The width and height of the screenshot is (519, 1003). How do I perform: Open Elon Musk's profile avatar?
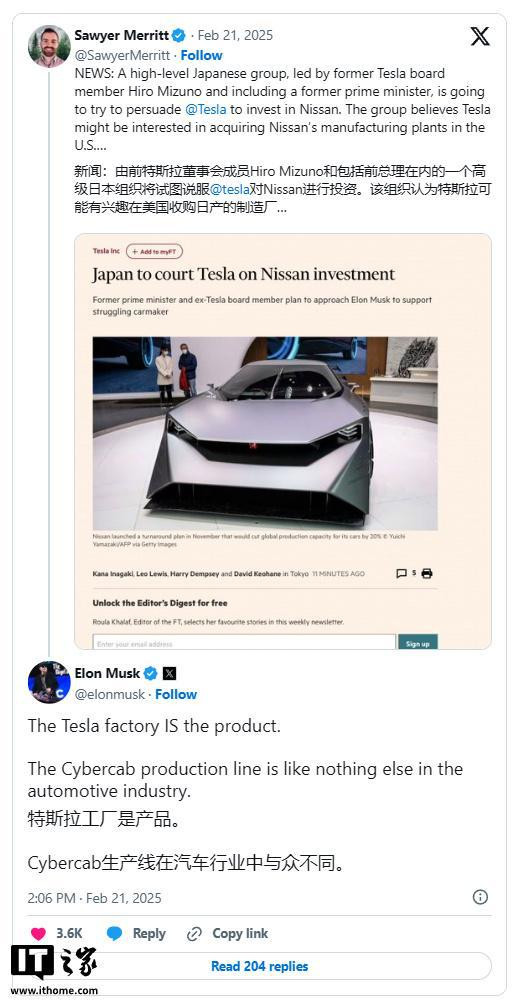(49, 682)
